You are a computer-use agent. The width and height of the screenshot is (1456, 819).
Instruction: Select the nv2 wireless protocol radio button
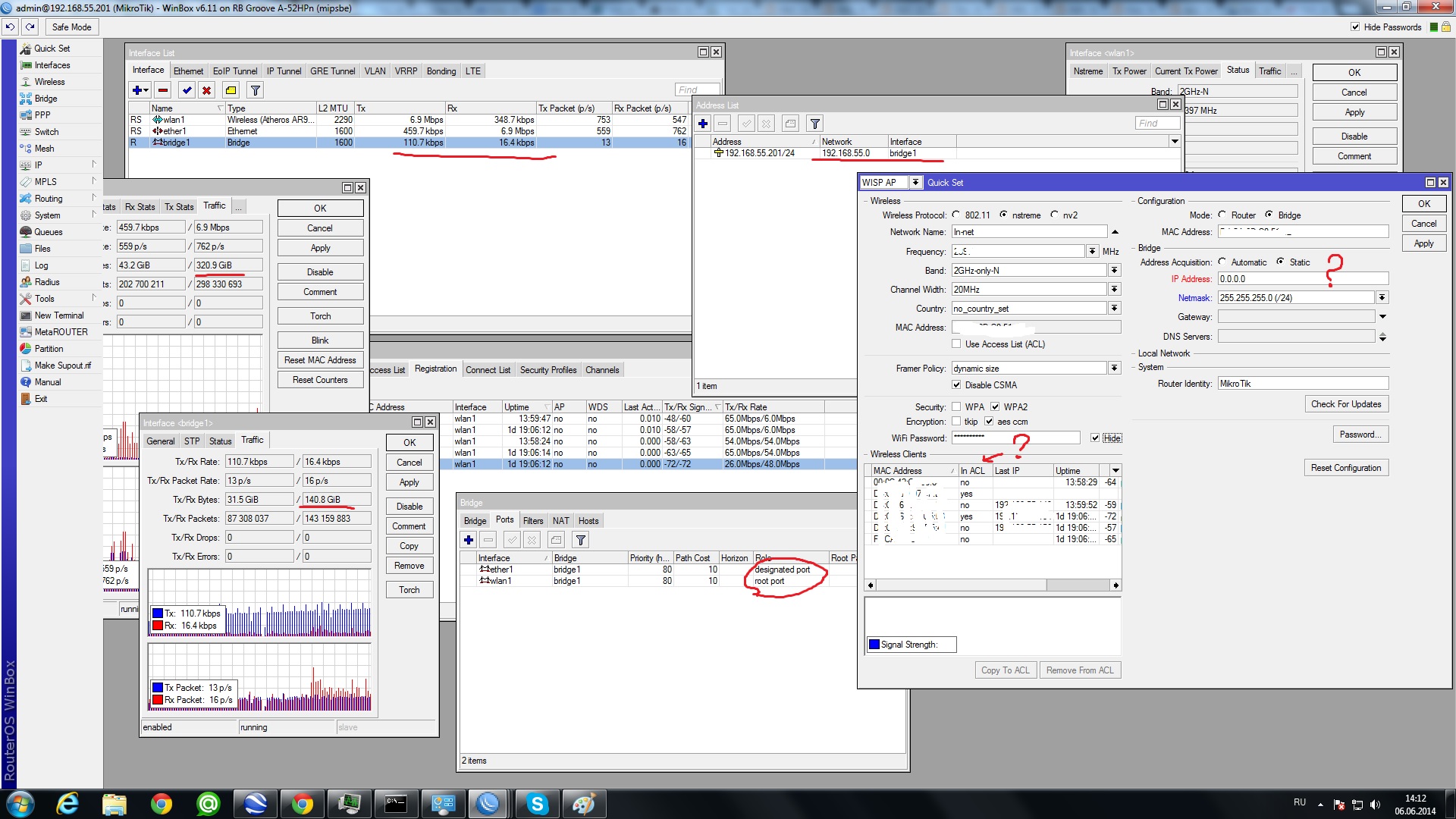point(1054,215)
